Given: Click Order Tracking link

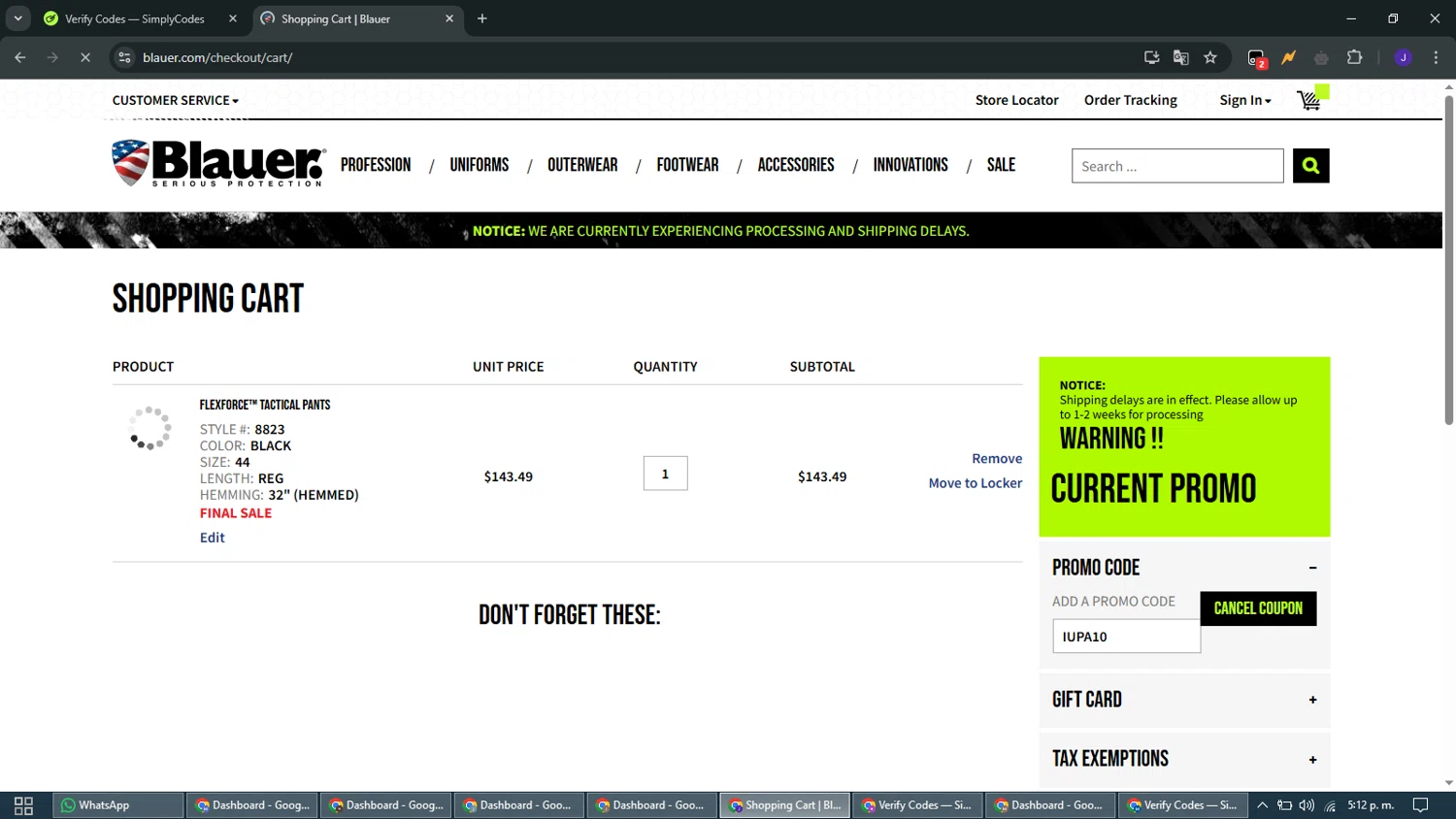Looking at the screenshot, I should [x=1130, y=100].
